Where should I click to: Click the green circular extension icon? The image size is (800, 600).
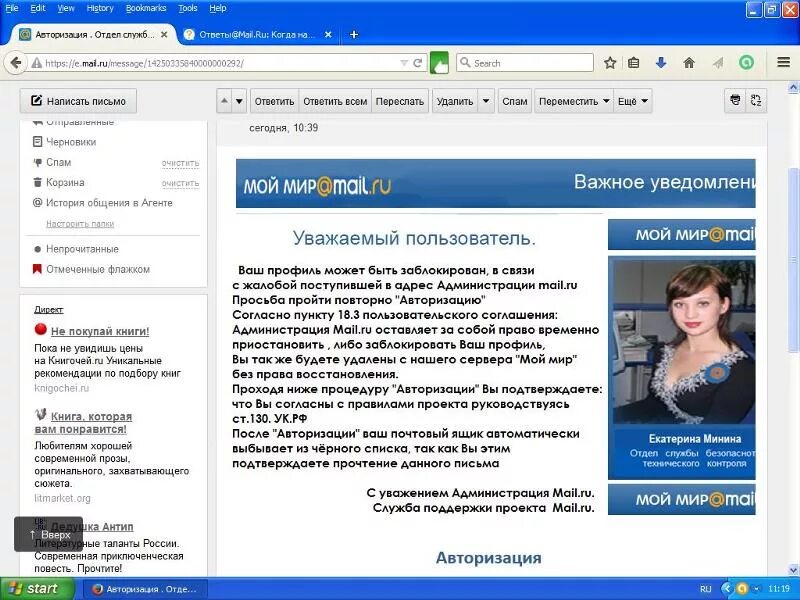pyautogui.click(x=746, y=63)
